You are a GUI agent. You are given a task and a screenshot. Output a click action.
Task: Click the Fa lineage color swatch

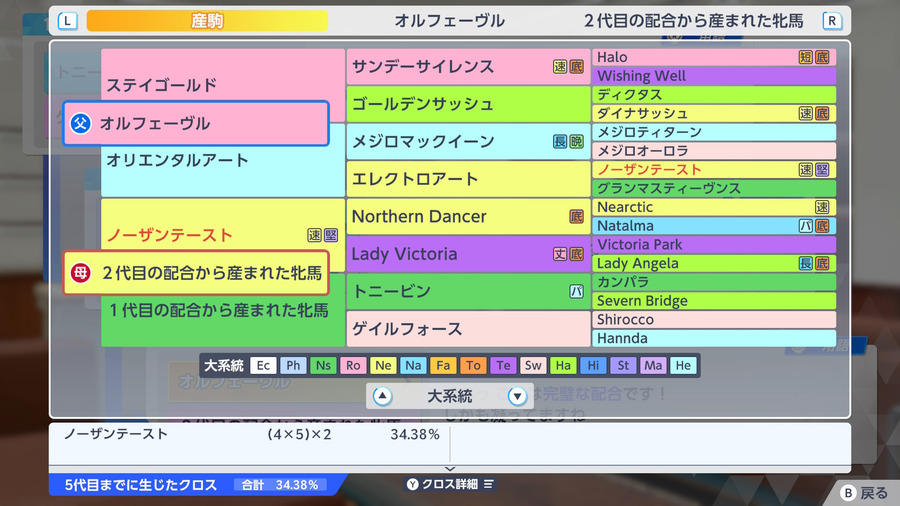[x=443, y=365]
